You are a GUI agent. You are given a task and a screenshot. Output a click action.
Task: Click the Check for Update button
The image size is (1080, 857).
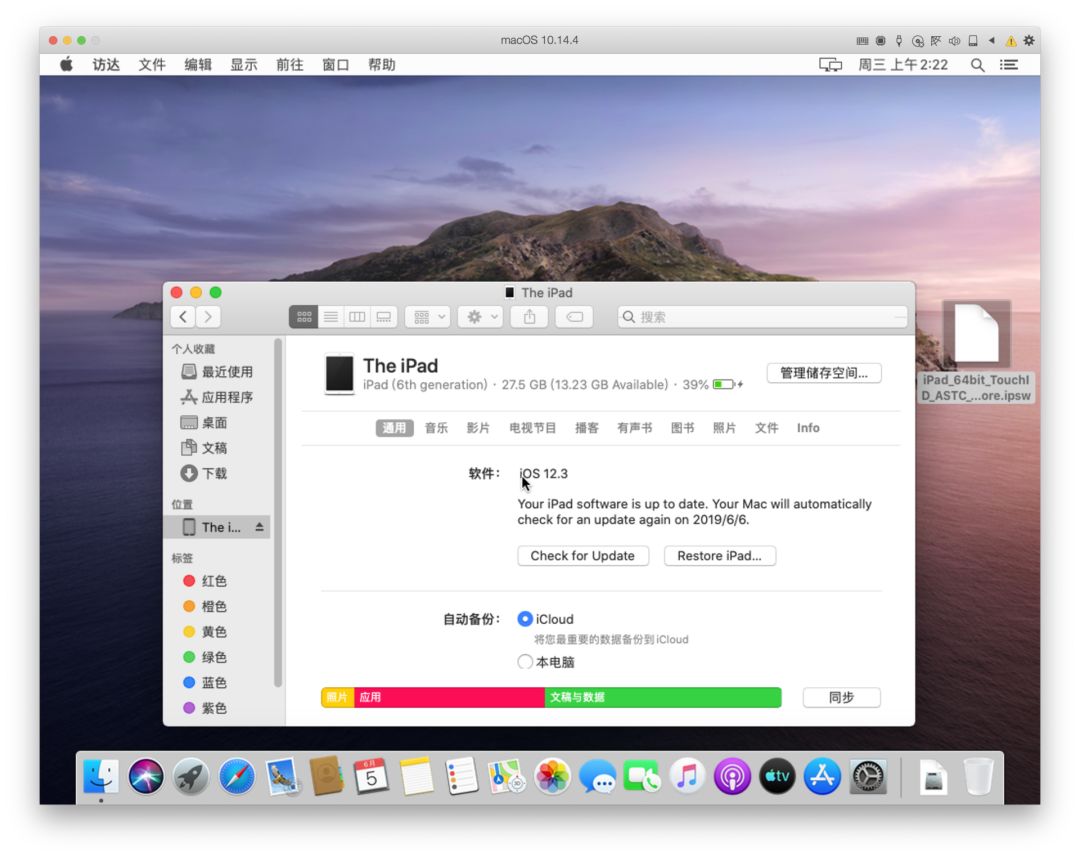coord(583,555)
